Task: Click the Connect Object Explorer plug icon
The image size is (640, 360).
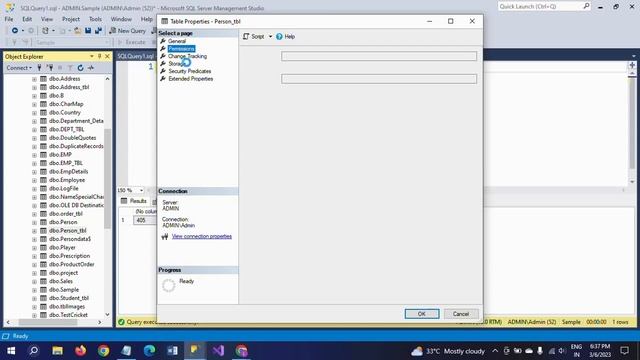Action: (x=40, y=68)
